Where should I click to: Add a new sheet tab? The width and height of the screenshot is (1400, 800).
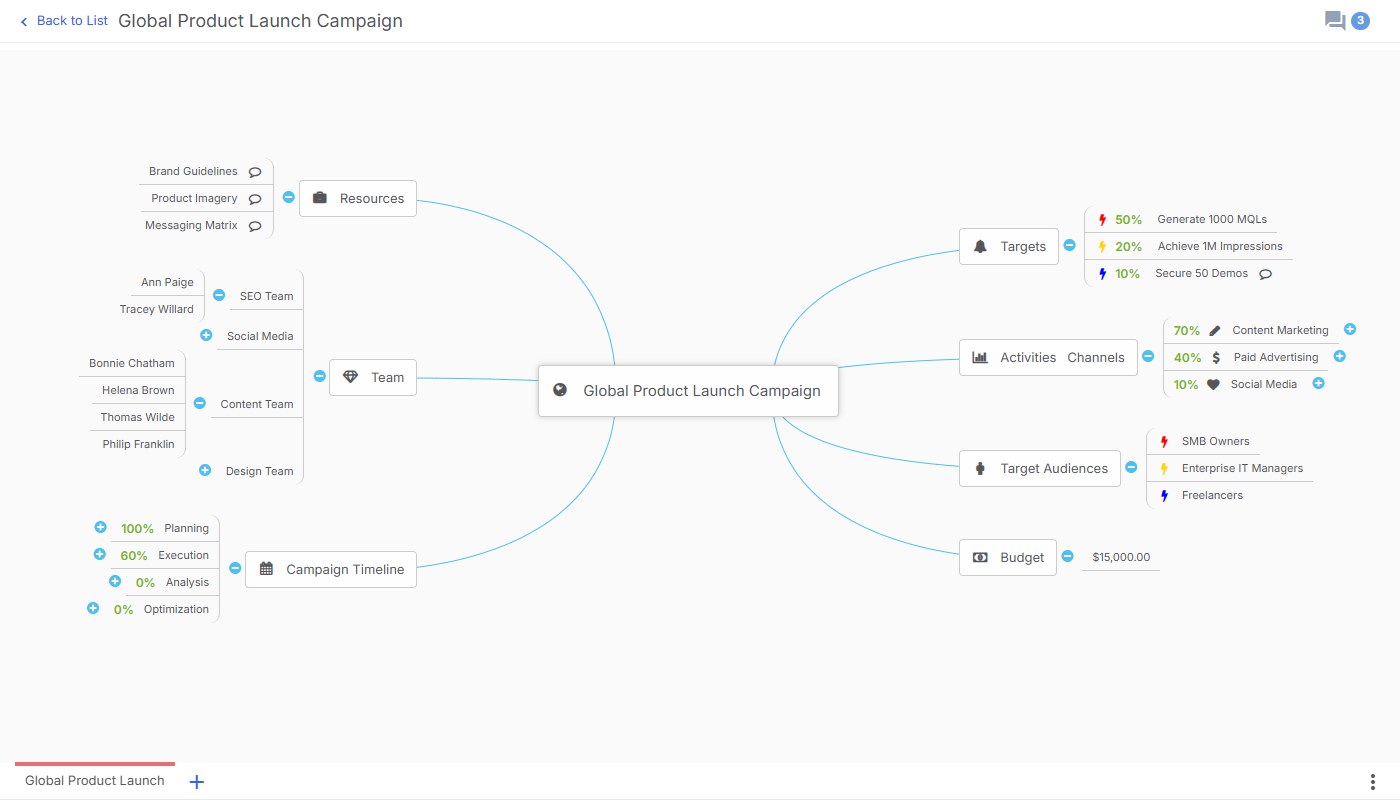pyautogui.click(x=197, y=782)
